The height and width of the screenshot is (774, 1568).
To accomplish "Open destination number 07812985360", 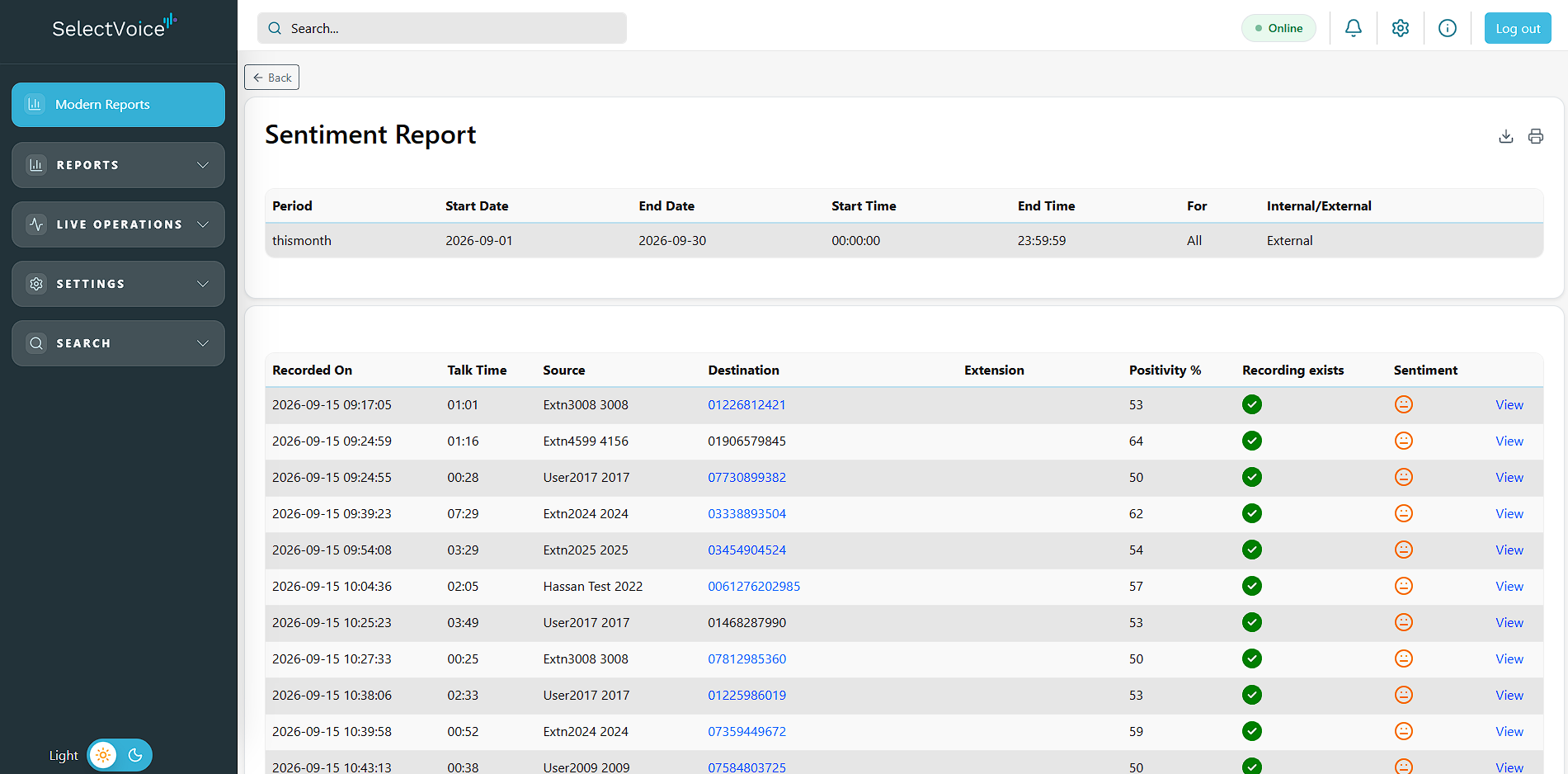I will click(x=746, y=658).
